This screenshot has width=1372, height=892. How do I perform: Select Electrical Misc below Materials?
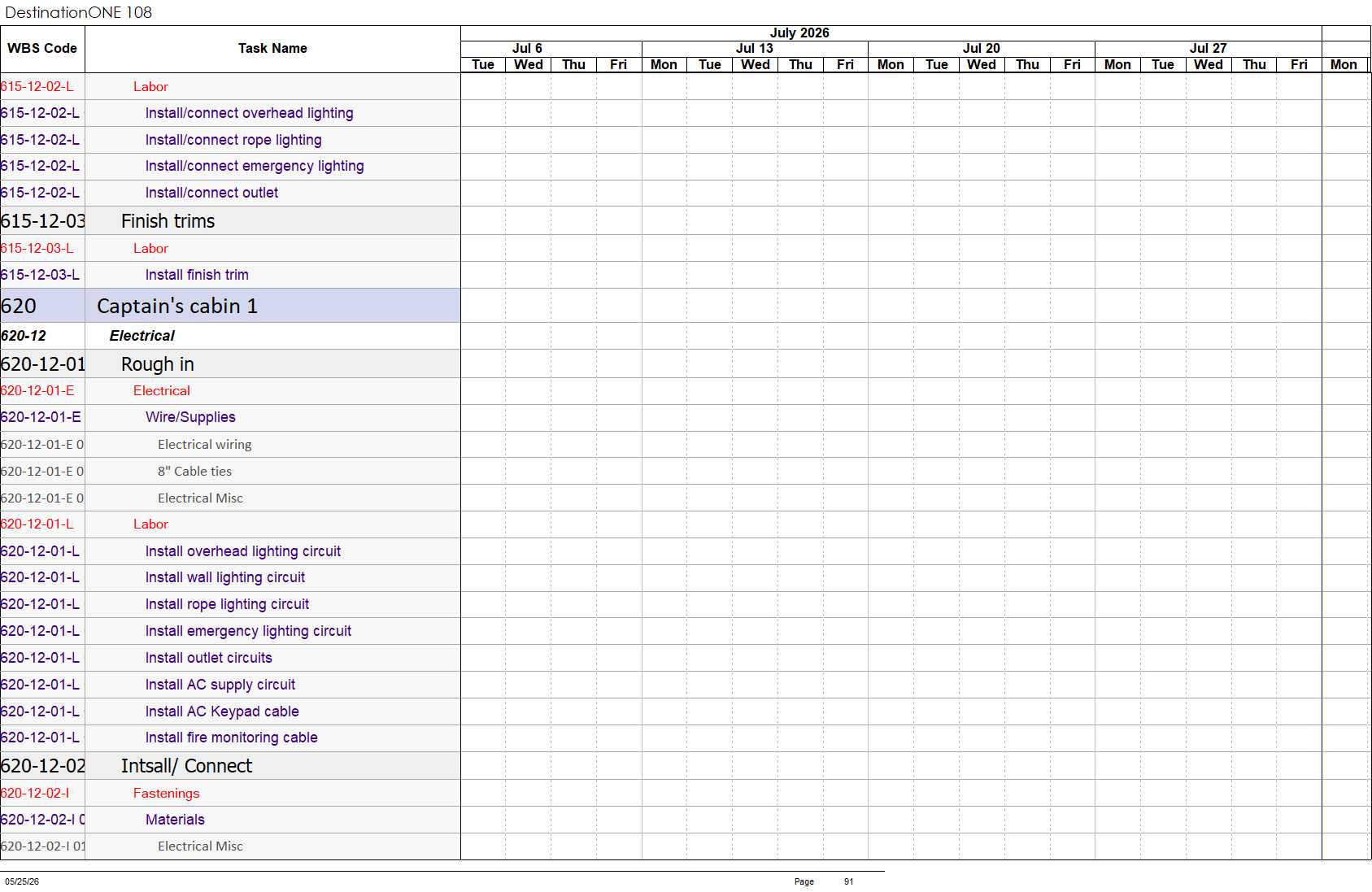coord(200,846)
